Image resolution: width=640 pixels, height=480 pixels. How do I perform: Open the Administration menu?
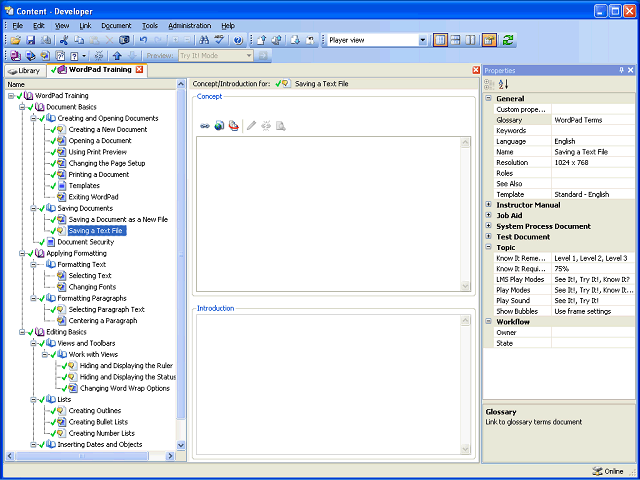[x=189, y=26]
